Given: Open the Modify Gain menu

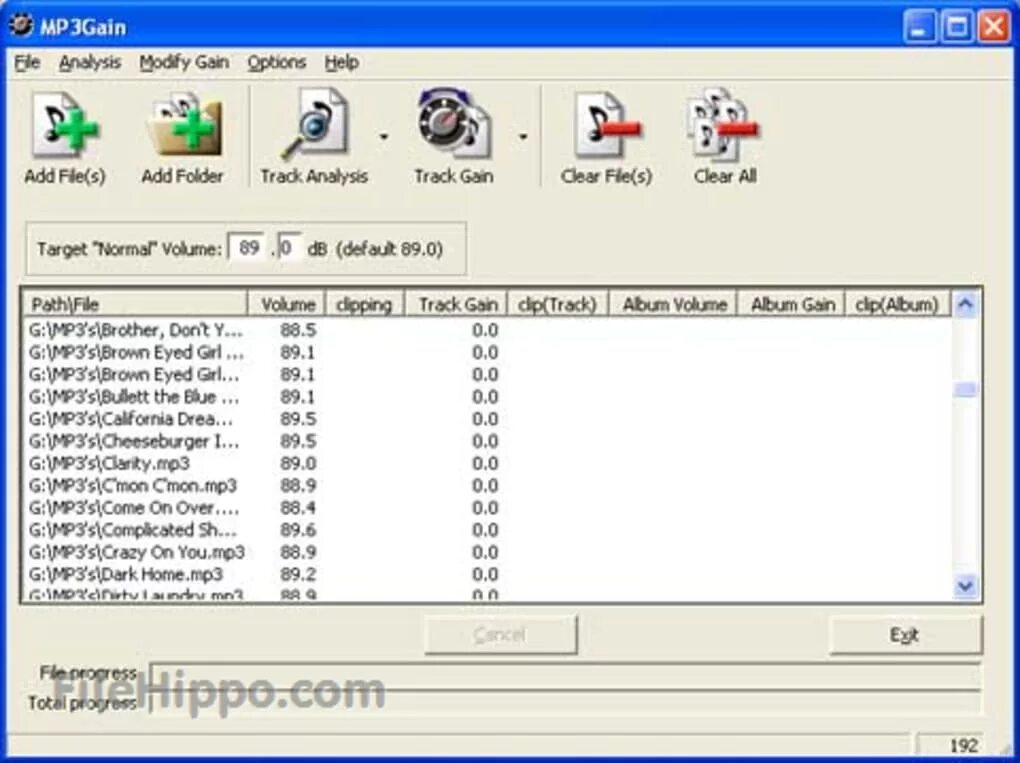Looking at the screenshot, I should pyautogui.click(x=184, y=62).
